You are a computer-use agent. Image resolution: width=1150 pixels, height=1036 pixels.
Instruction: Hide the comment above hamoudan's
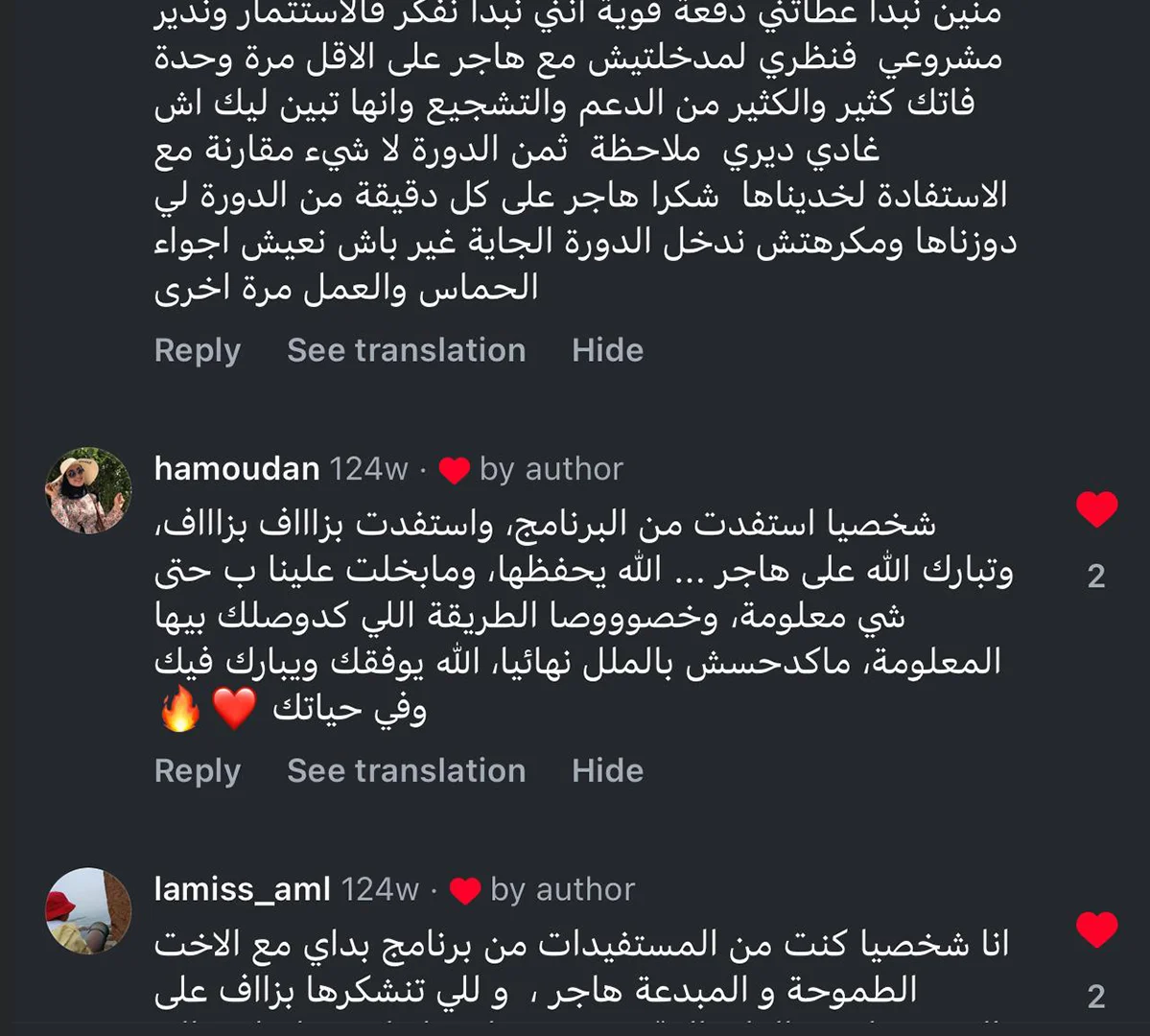click(607, 351)
